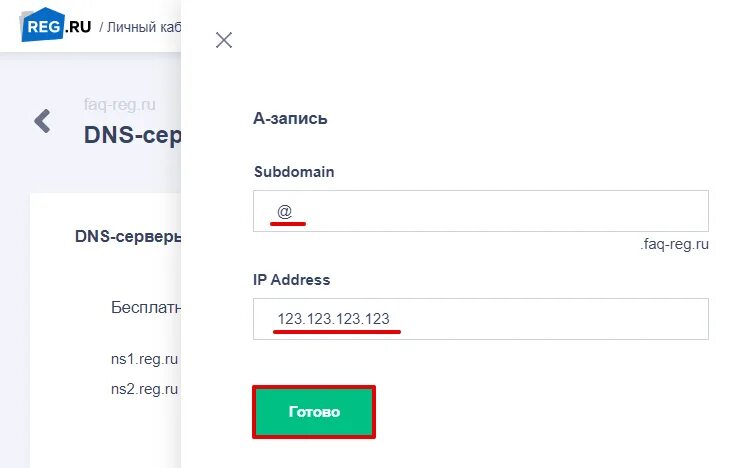Click the Subdomain field label
The width and height of the screenshot is (738, 468).
294,171
